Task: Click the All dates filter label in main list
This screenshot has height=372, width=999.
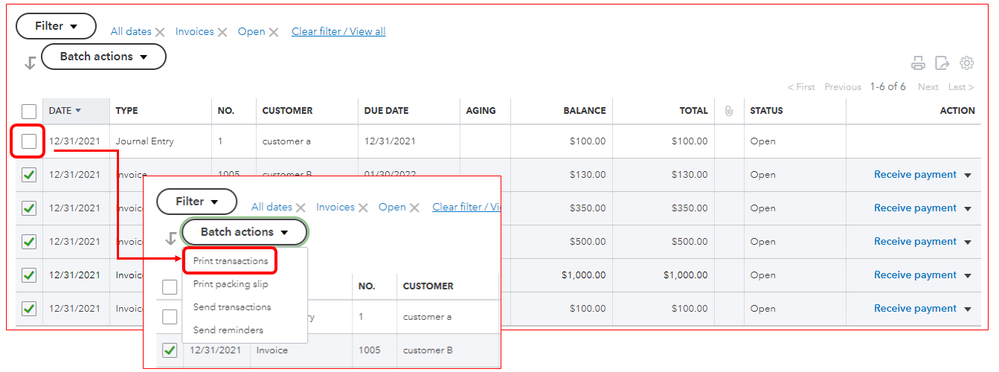Action: click(131, 31)
